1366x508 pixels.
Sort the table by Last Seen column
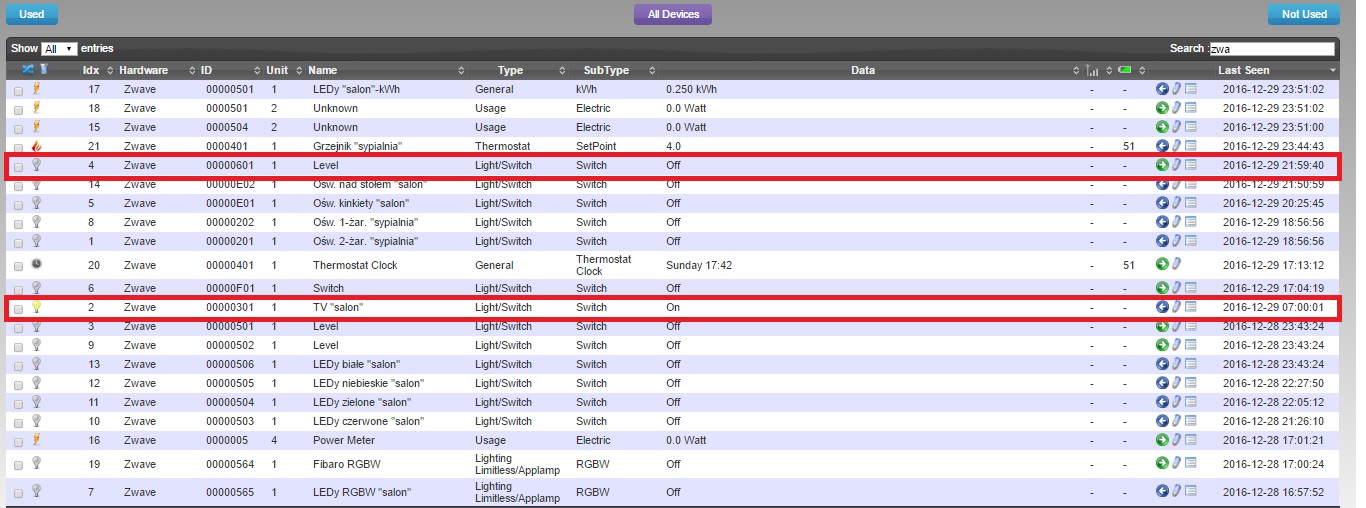1243,70
